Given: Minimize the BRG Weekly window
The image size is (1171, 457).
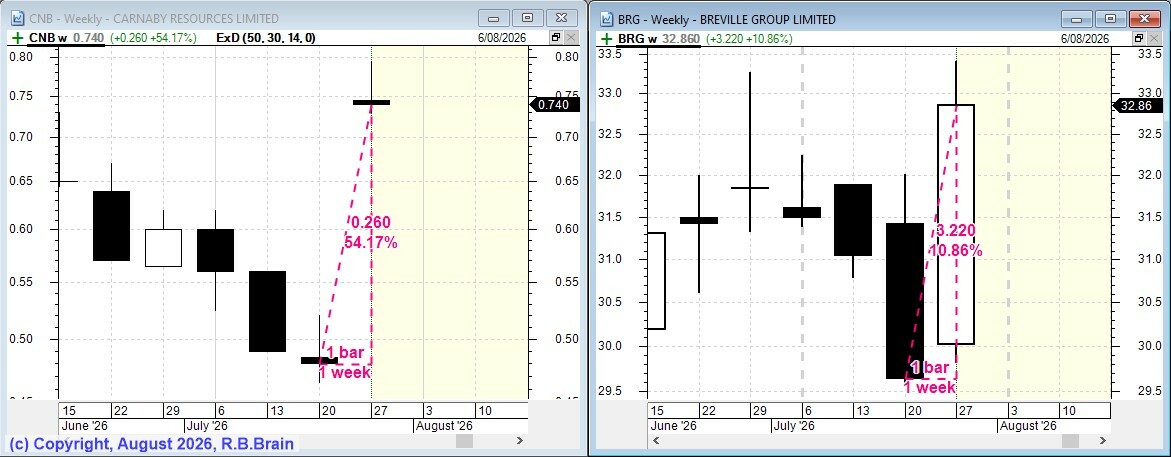Looking at the screenshot, I should click(1079, 18).
